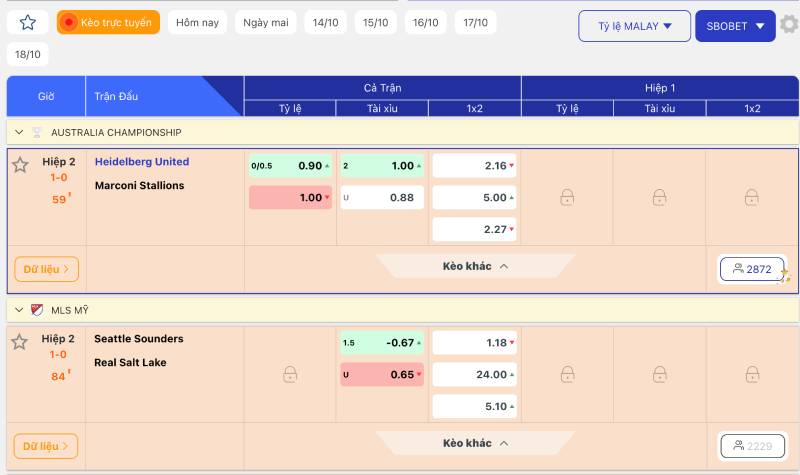Click the locked Hiệp 1 1x2 for Heidelberg
Viewport: 800px width, 475px height.
coord(752,197)
